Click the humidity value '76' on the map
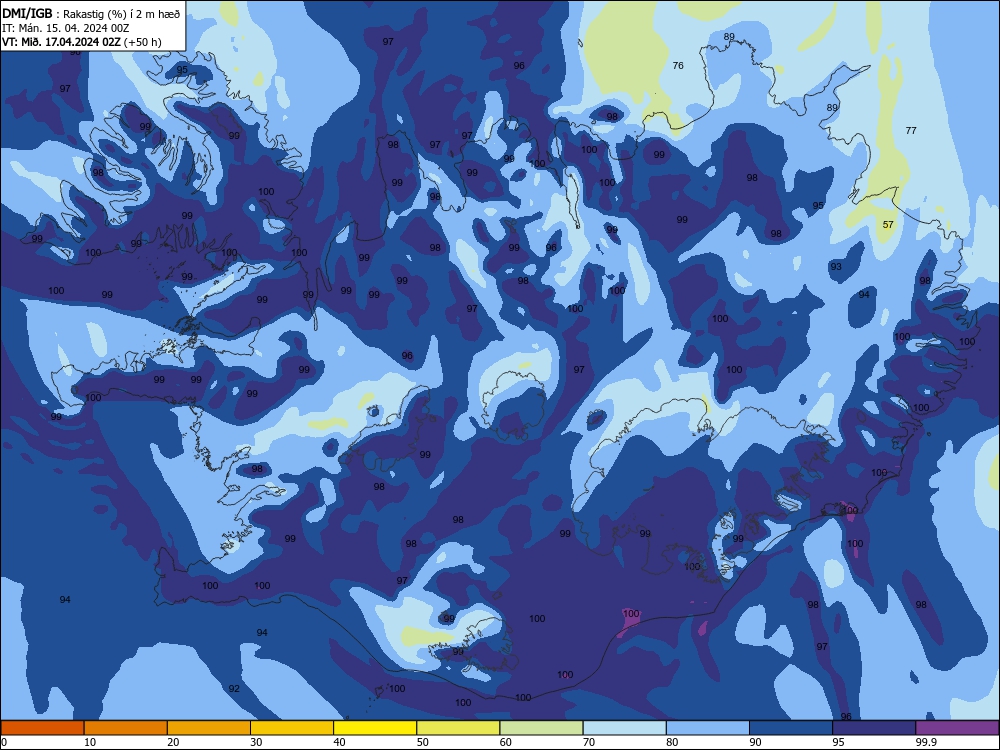Image resolution: width=1000 pixels, height=750 pixels. (x=678, y=66)
